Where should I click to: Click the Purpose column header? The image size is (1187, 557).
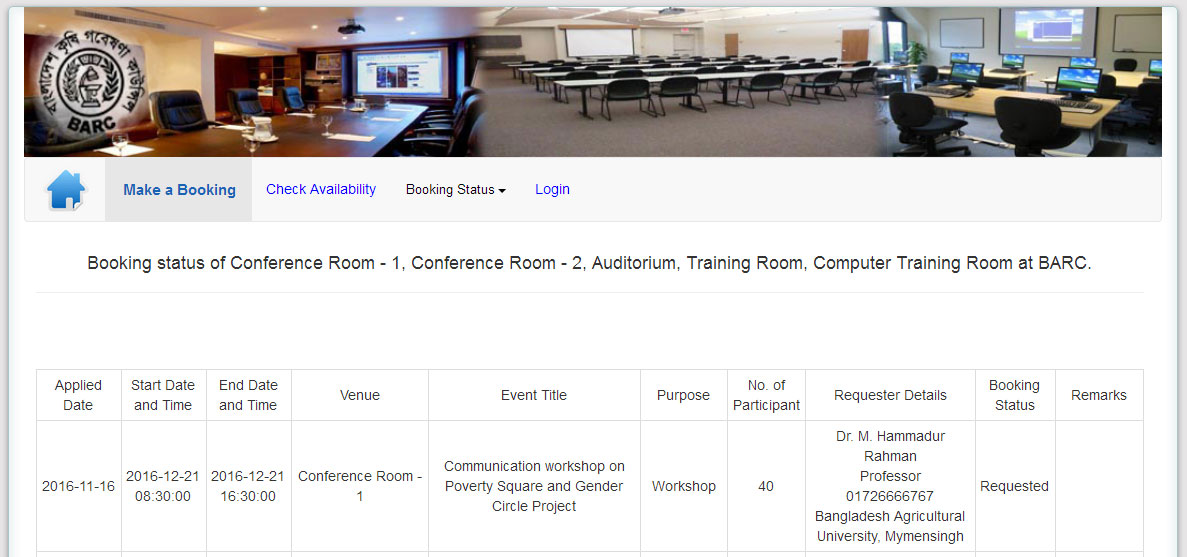pos(683,395)
